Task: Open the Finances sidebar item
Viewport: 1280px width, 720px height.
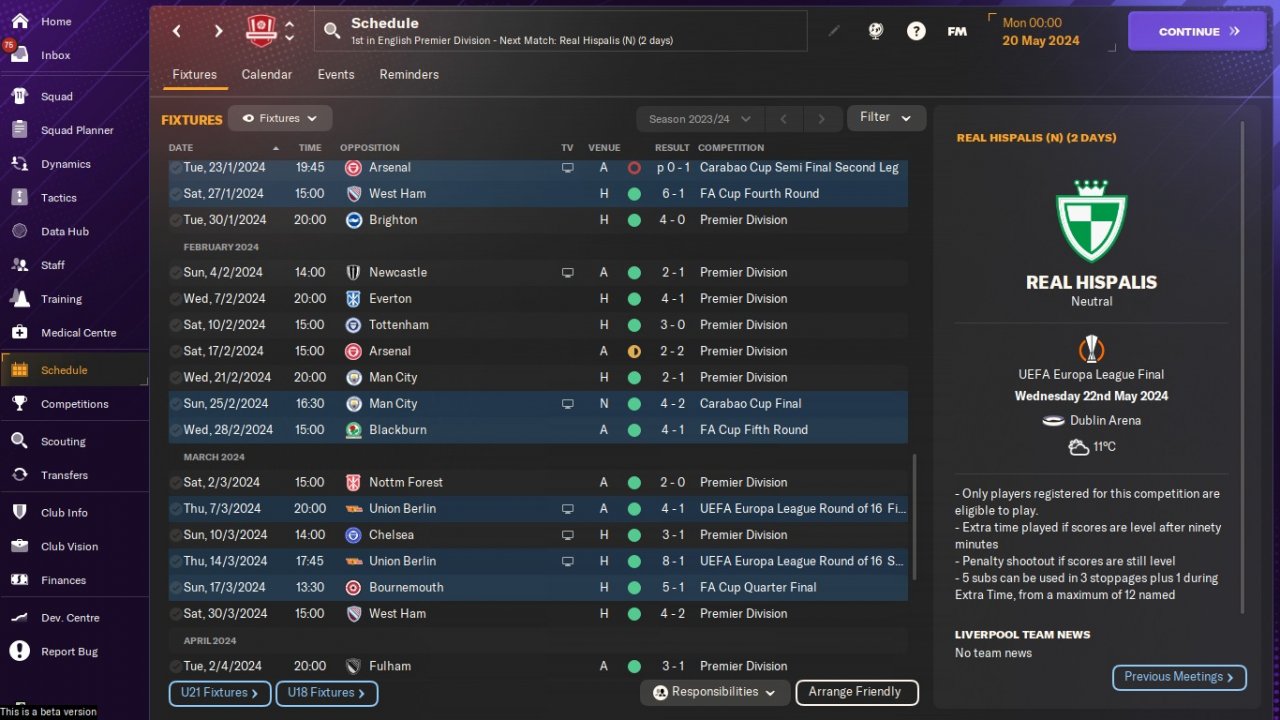Action: (63, 580)
